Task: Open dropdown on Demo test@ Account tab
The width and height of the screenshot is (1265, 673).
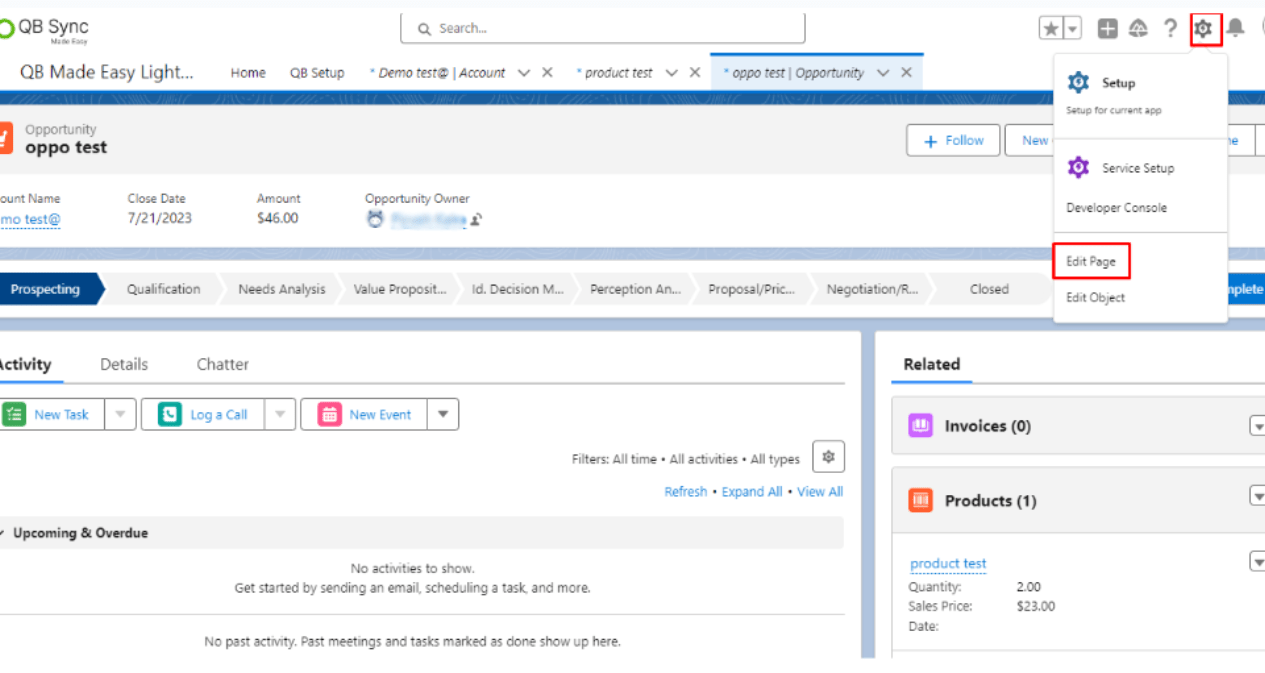Action: coord(524,73)
